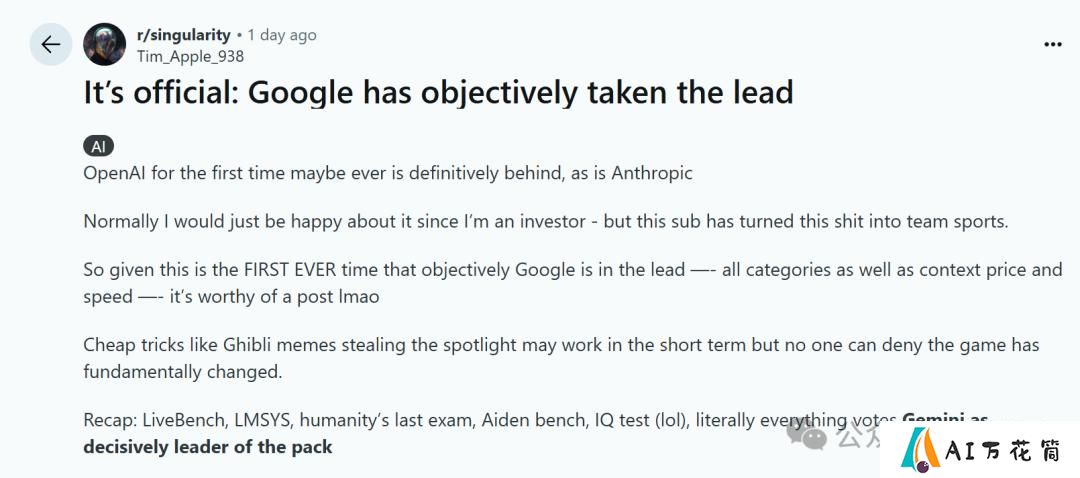Image resolution: width=1080 pixels, height=478 pixels.
Task: Select the AI post flair tag
Action: [98, 146]
